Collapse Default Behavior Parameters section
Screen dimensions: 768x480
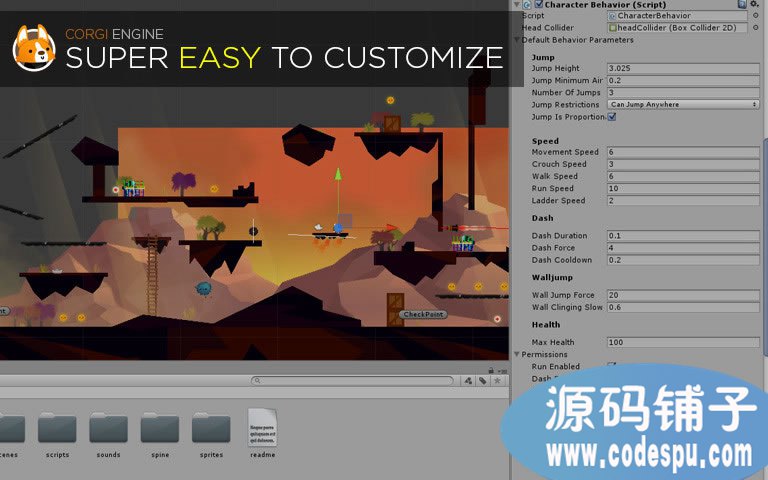pyautogui.click(x=517, y=40)
